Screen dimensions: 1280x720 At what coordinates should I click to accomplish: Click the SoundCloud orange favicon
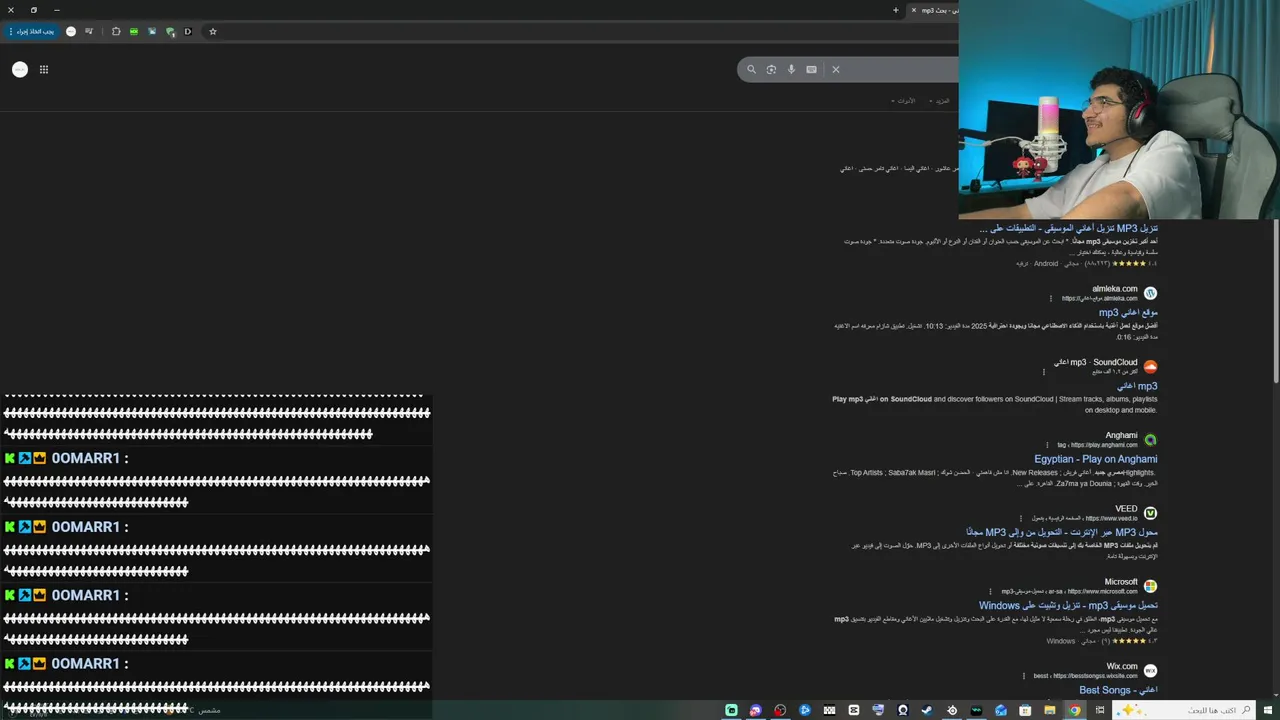click(1150, 367)
